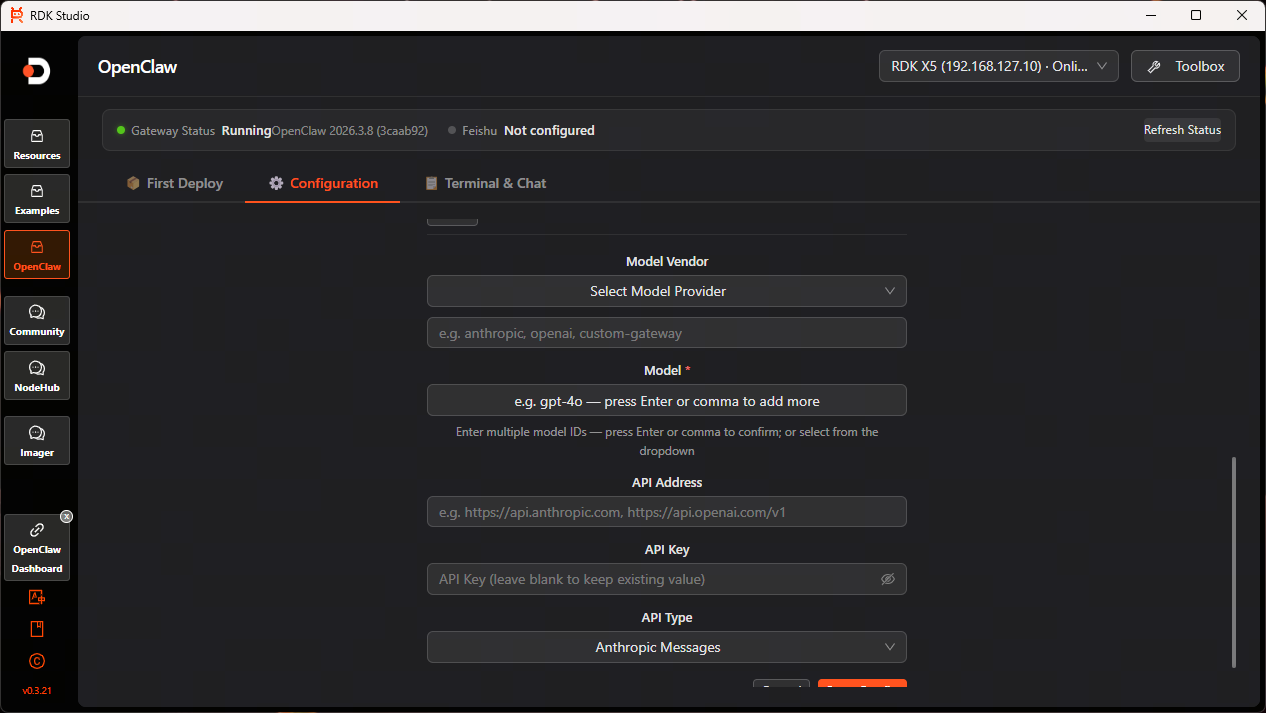
Task: Select the OpenClaw sidebar item
Action: pos(37,255)
